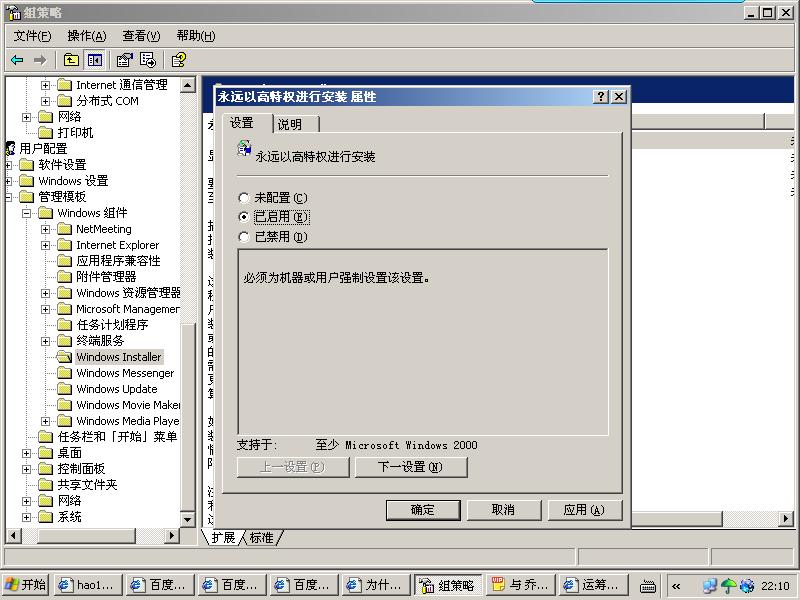This screenshot has height=600, width=800.
Task: Click the back arrow toolbar icon
Action: 17,60
